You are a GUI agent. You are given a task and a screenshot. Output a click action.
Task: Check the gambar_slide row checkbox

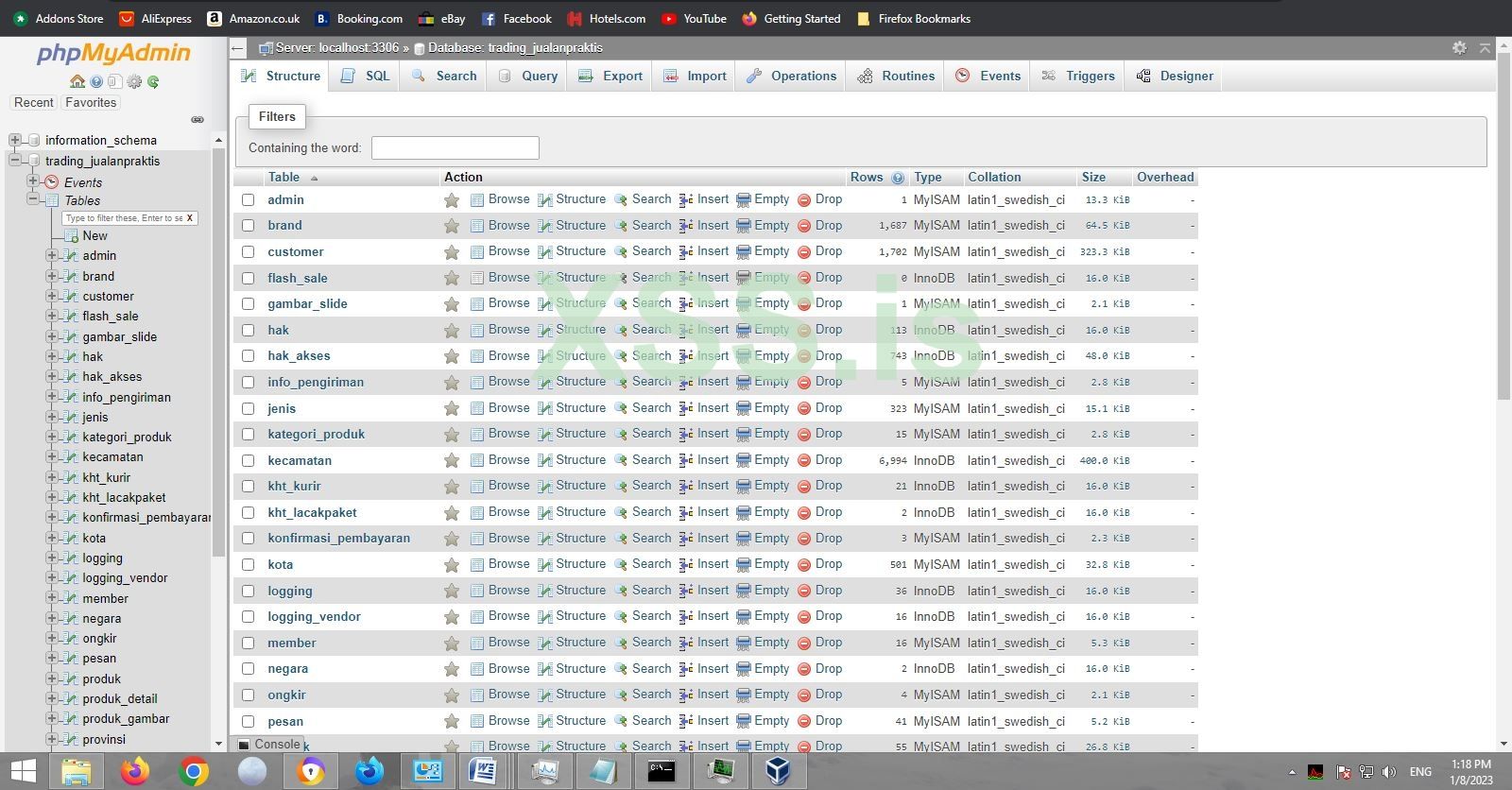pos(248,304)
